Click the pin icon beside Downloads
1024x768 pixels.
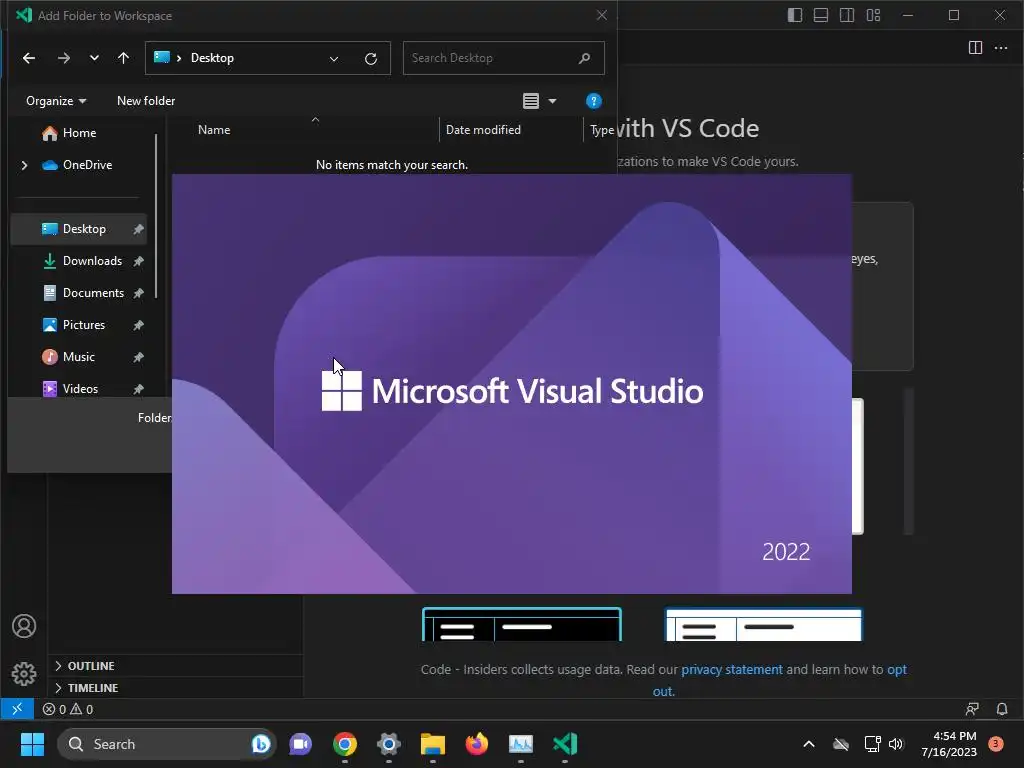click(138, 261)
